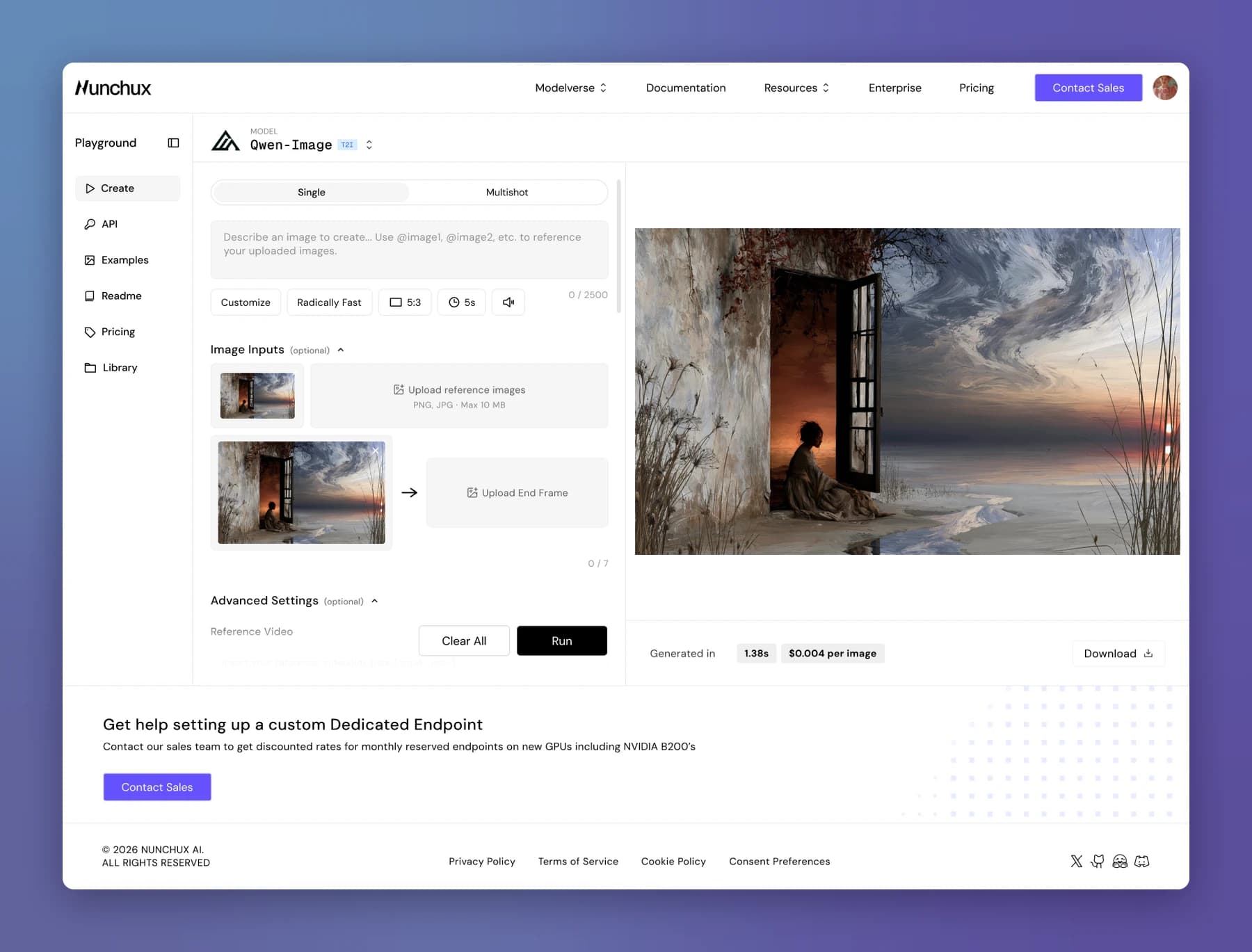This screenshot has height=952, width=1252.
Task: Click the Upload End Frame box
Action: [x=517, y=492]
